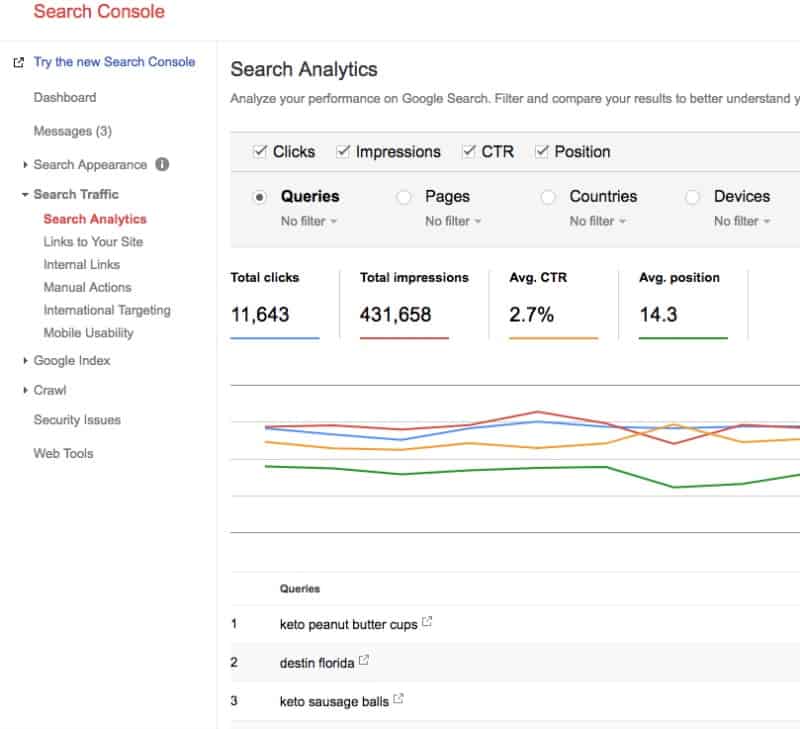Viewport: 800px width, 729px height.
Task: Open Security Issues in the sidebar
Action: (x=77, y=420)
